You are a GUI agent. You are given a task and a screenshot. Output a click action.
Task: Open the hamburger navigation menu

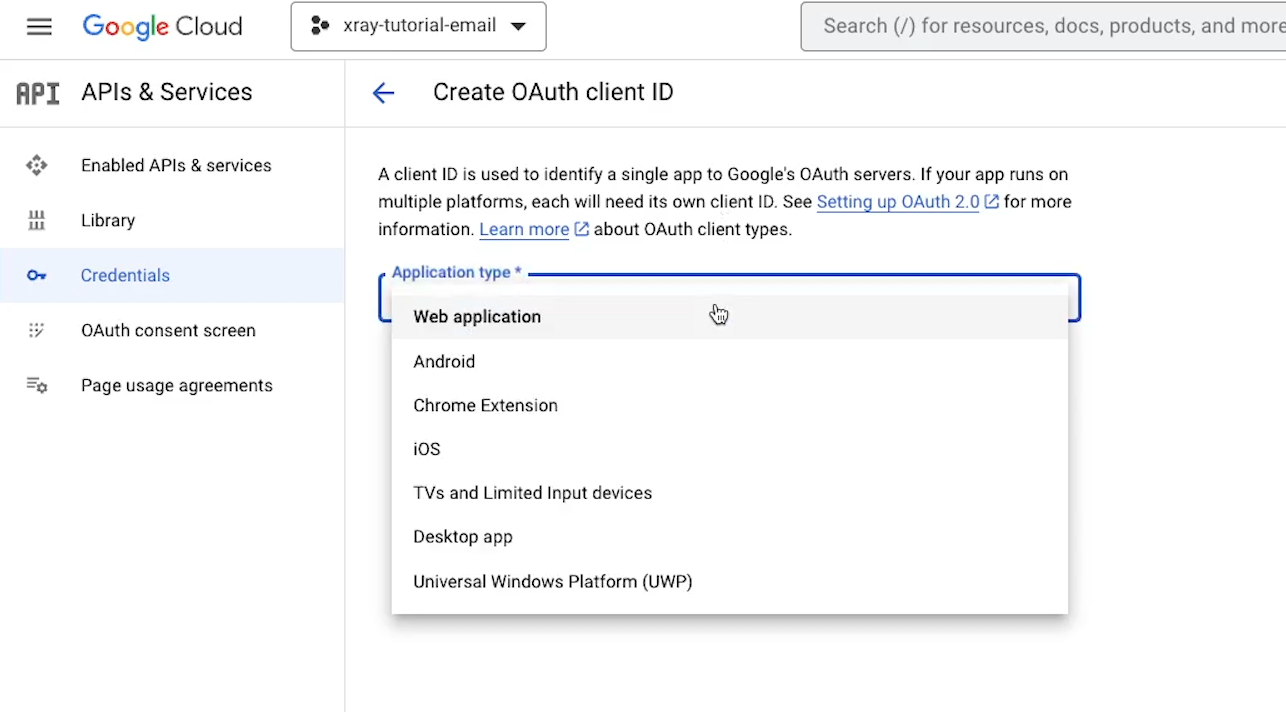tap(39, 27)
